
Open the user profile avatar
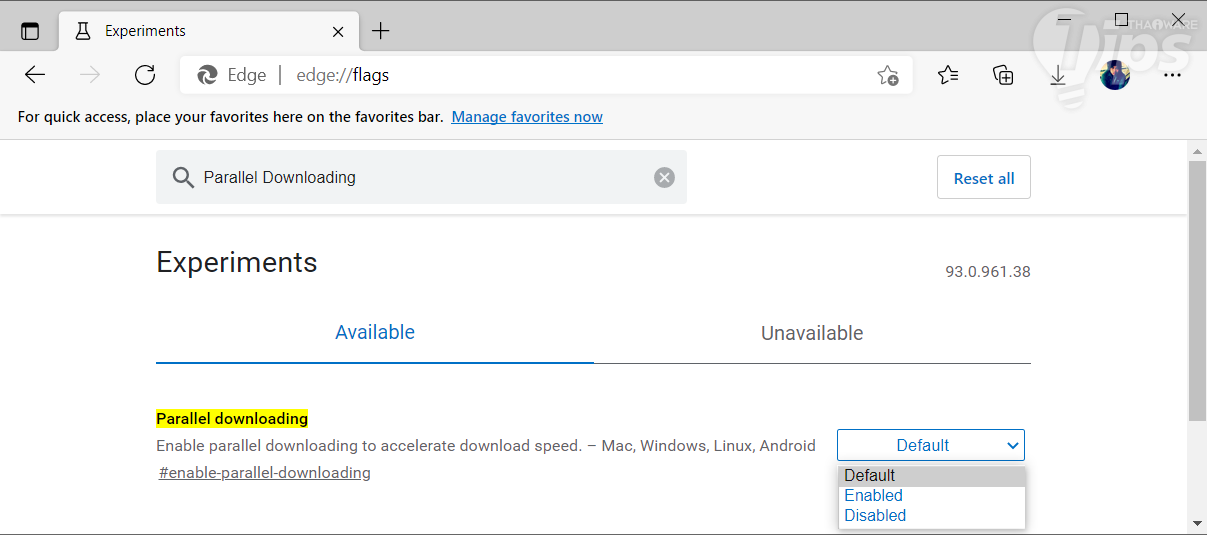point(1114,75)
